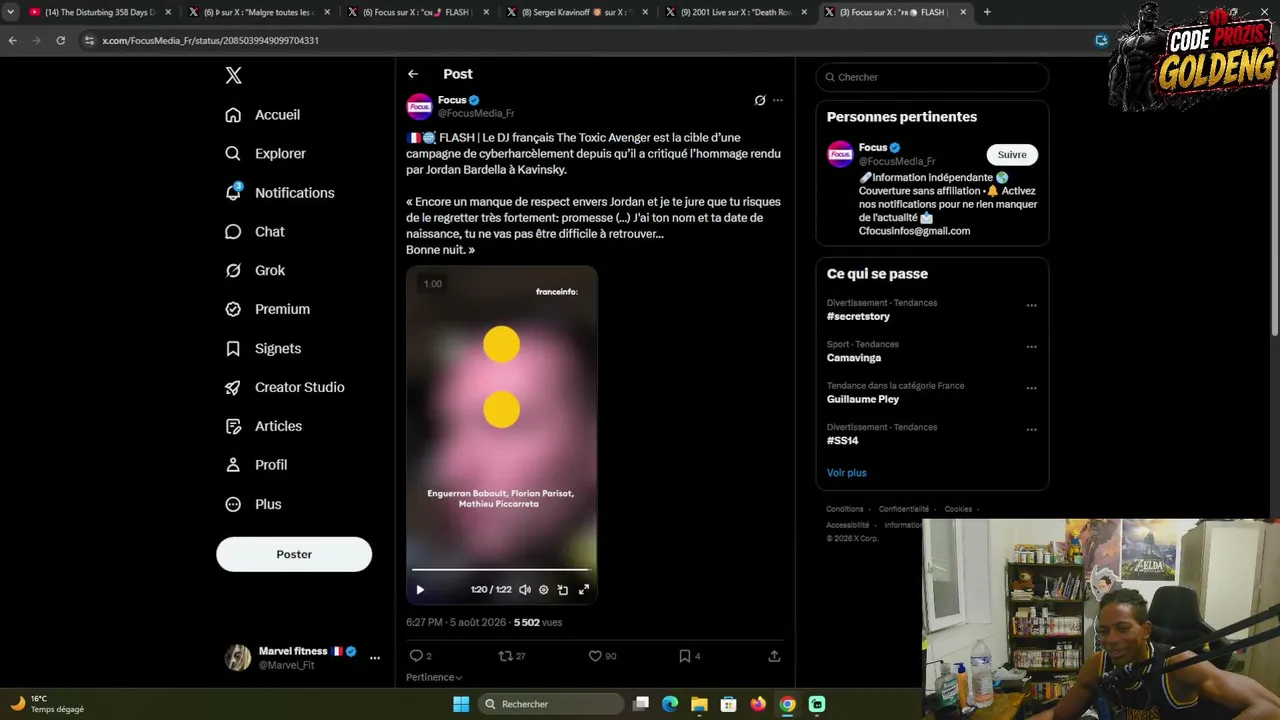Image resolution: width=1280 pixels, height=720 pixels.
Task: Click the Voir plus link
Action: (x=847, y=473)
